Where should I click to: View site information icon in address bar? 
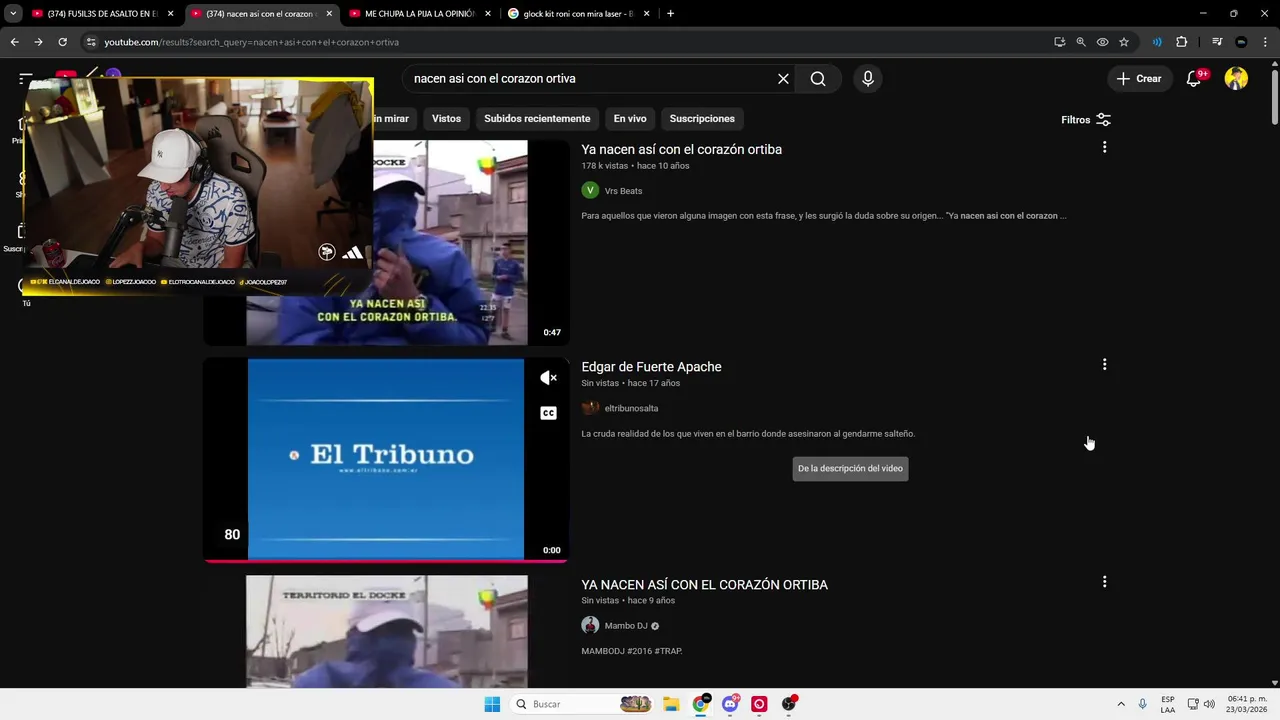[91, 42]
